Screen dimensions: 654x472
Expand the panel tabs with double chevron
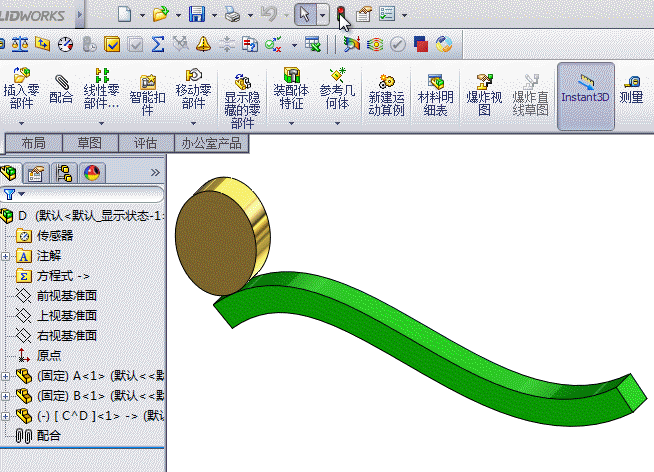[155, 173]
